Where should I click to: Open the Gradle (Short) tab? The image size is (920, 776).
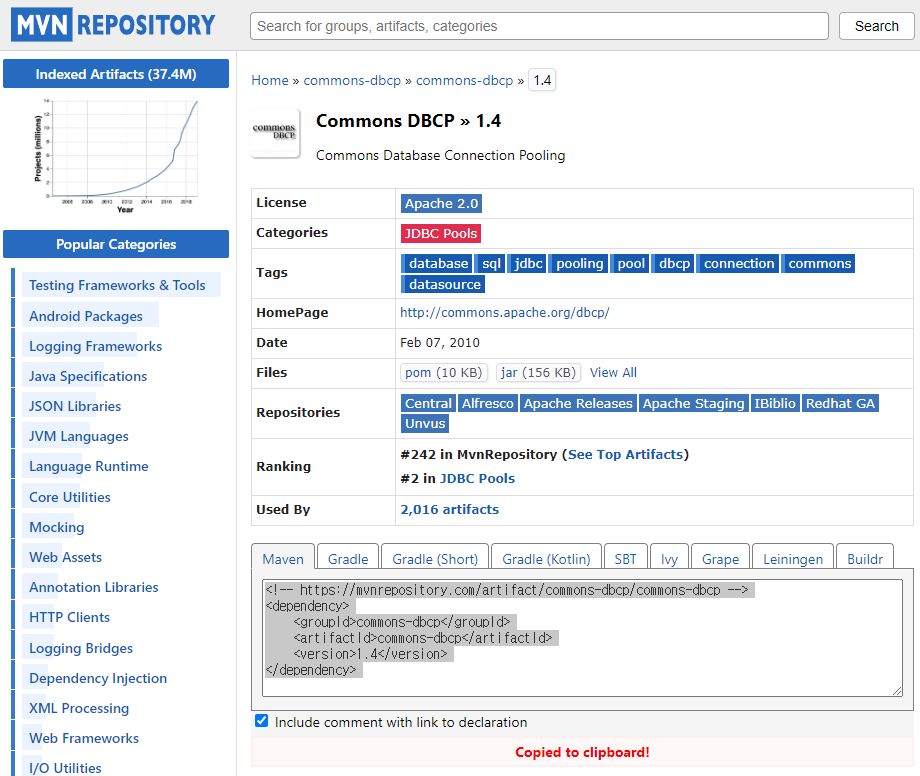(435, 558)
